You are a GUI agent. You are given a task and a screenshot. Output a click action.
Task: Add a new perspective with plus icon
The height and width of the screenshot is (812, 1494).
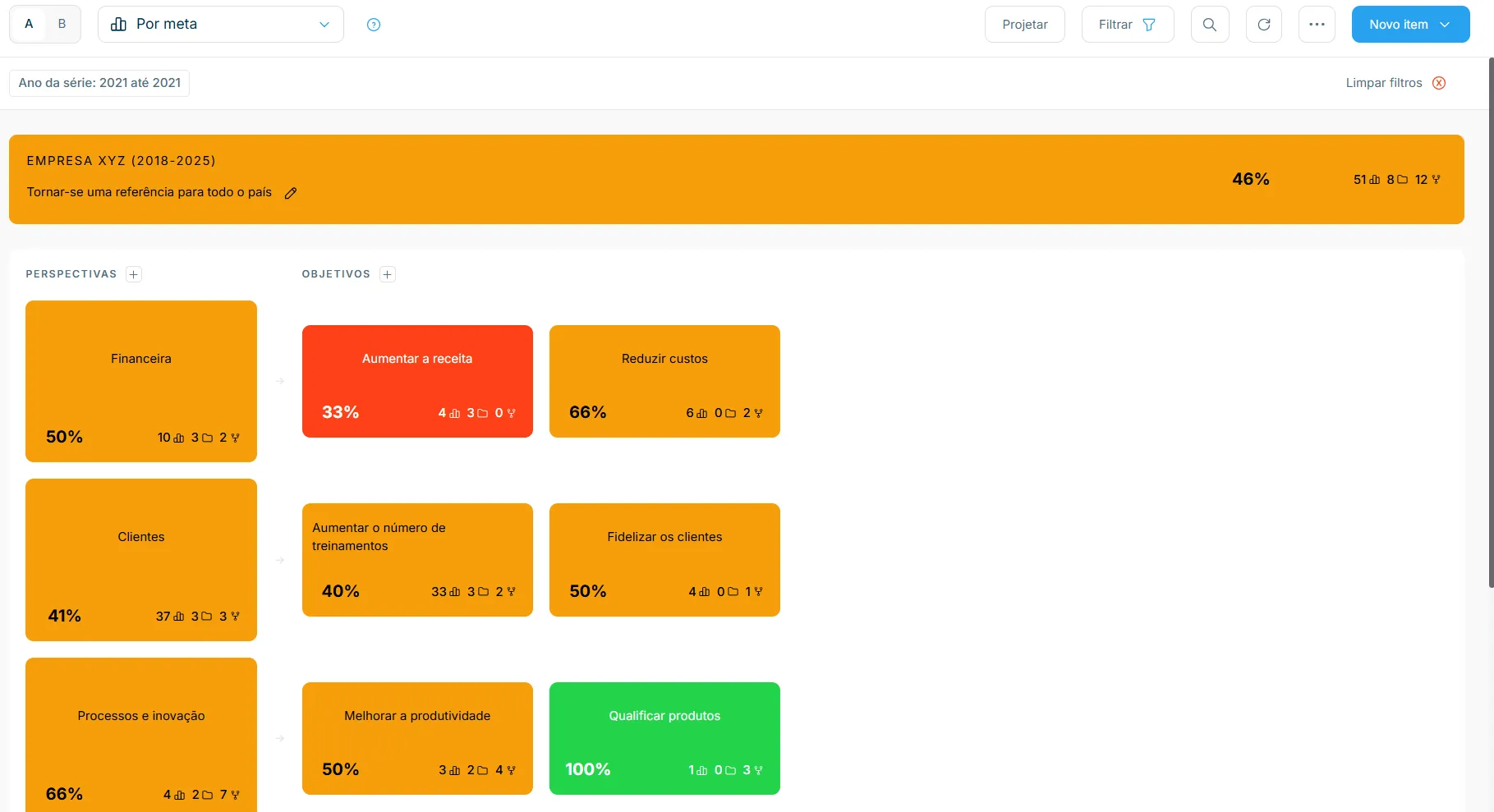134,274
